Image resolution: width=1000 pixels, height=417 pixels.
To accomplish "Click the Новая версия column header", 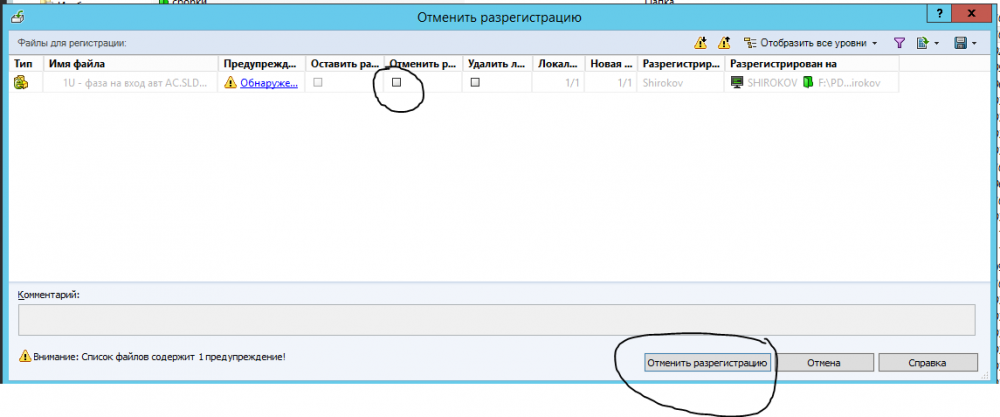I will click(611, 64).
